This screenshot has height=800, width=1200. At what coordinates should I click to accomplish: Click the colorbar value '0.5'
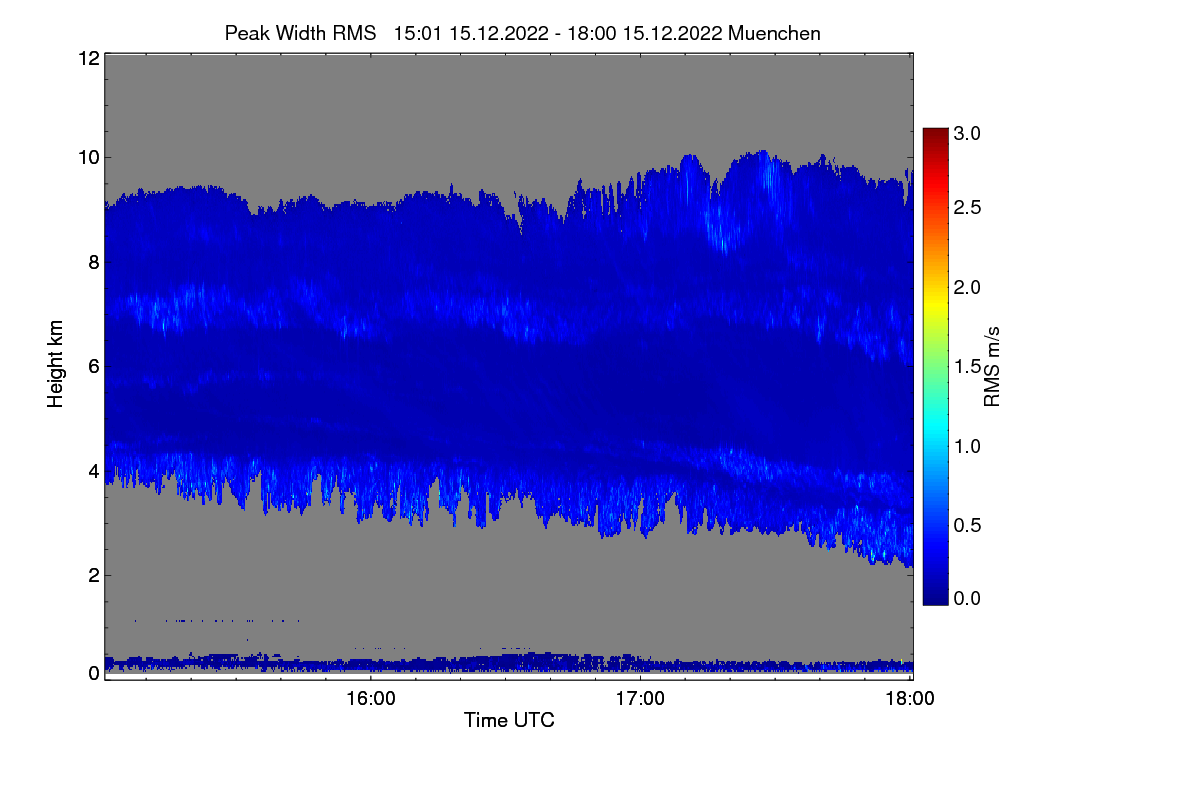click(x=967, y=524)
